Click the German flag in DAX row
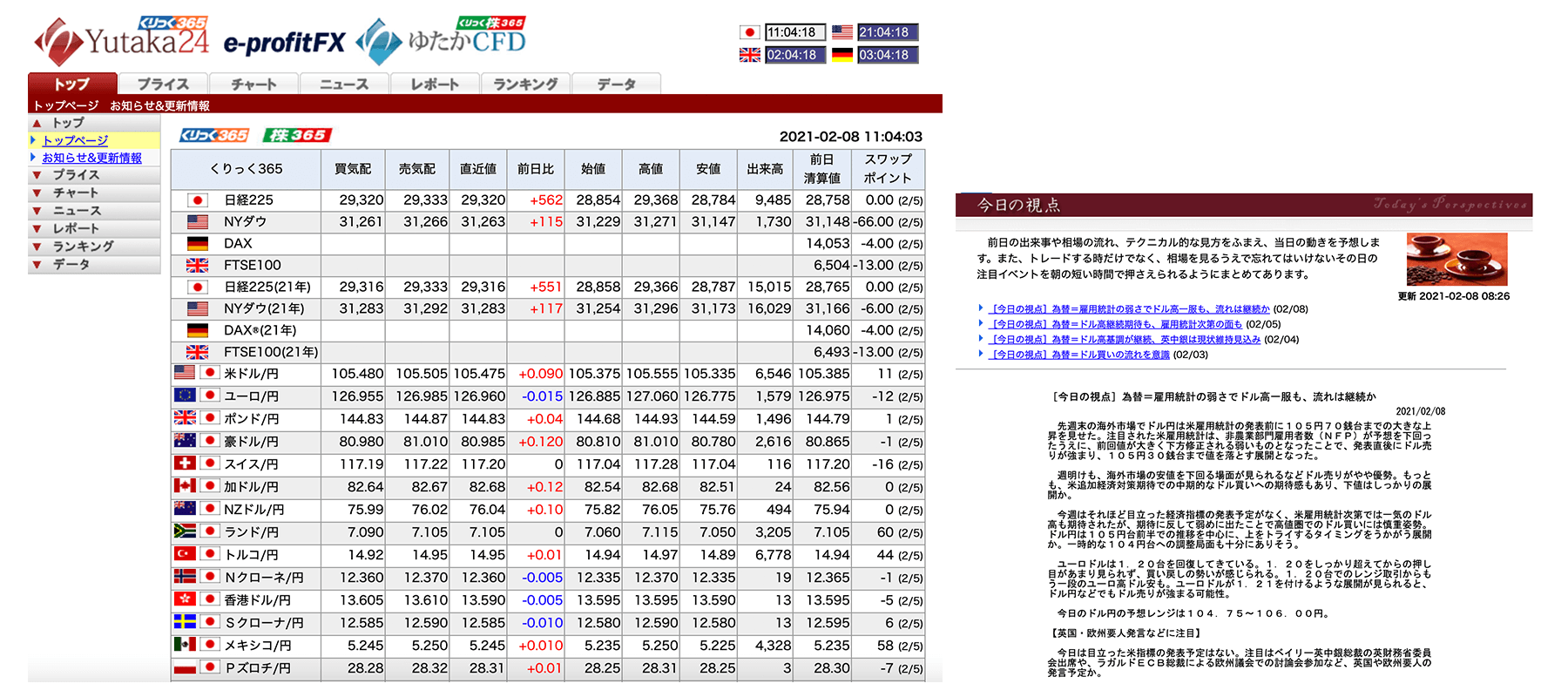Screen dimensions: 1568x697 [x=198, y=244]
